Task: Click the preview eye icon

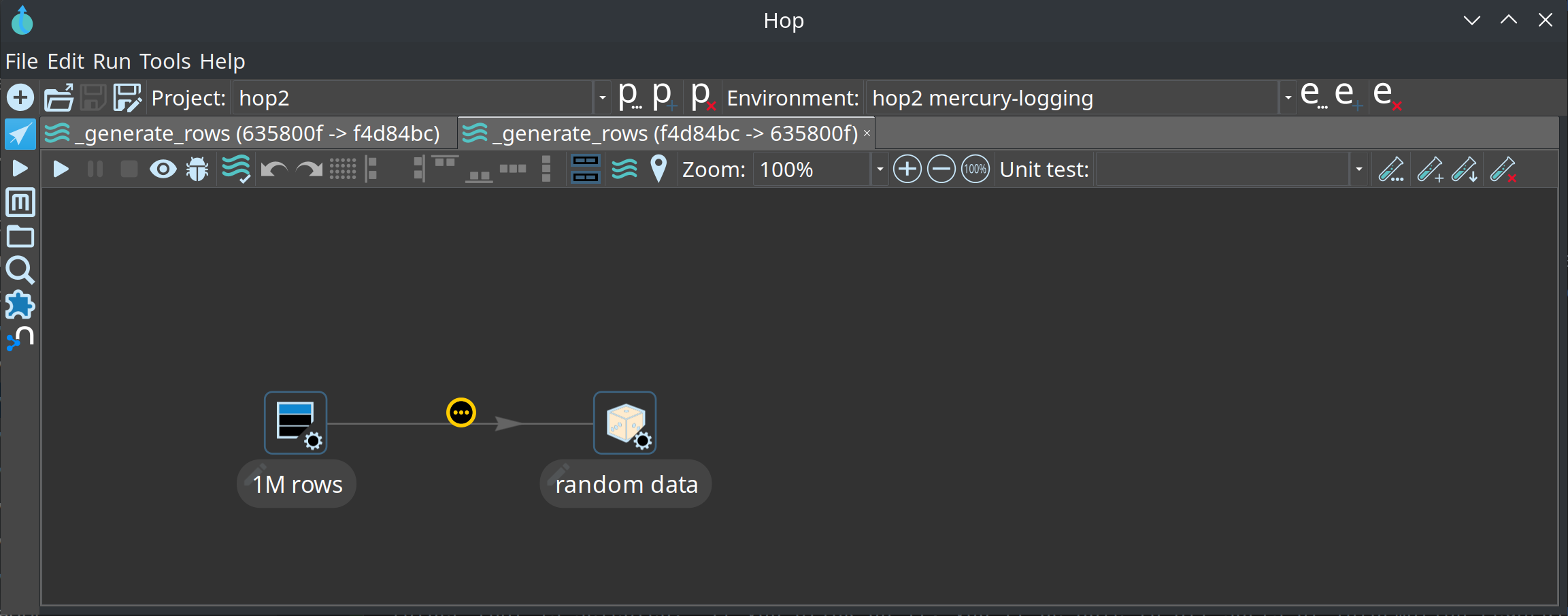Action: (x=163, y=169)
